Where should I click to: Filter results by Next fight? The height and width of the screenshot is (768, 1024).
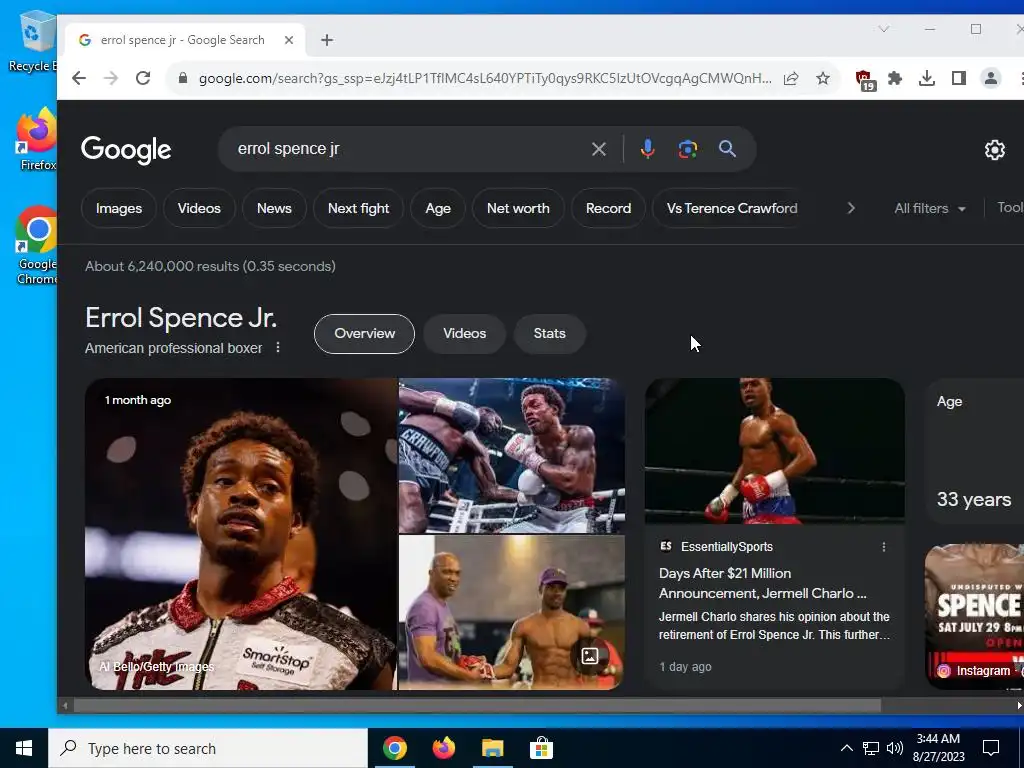pyautogui.click(x=359, y=208)
